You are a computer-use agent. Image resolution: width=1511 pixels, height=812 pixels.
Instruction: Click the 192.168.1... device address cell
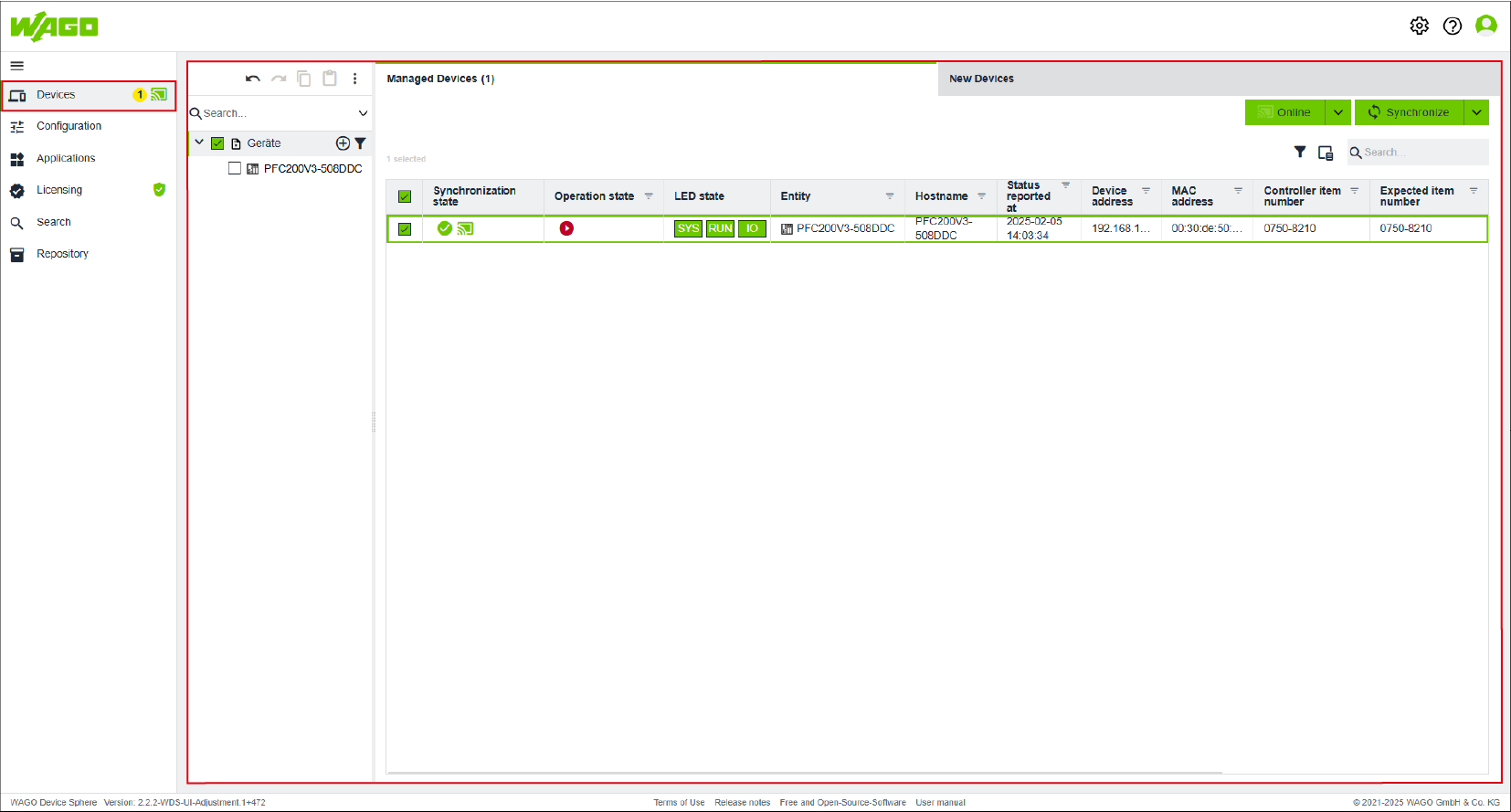[x=1120, y=228]
